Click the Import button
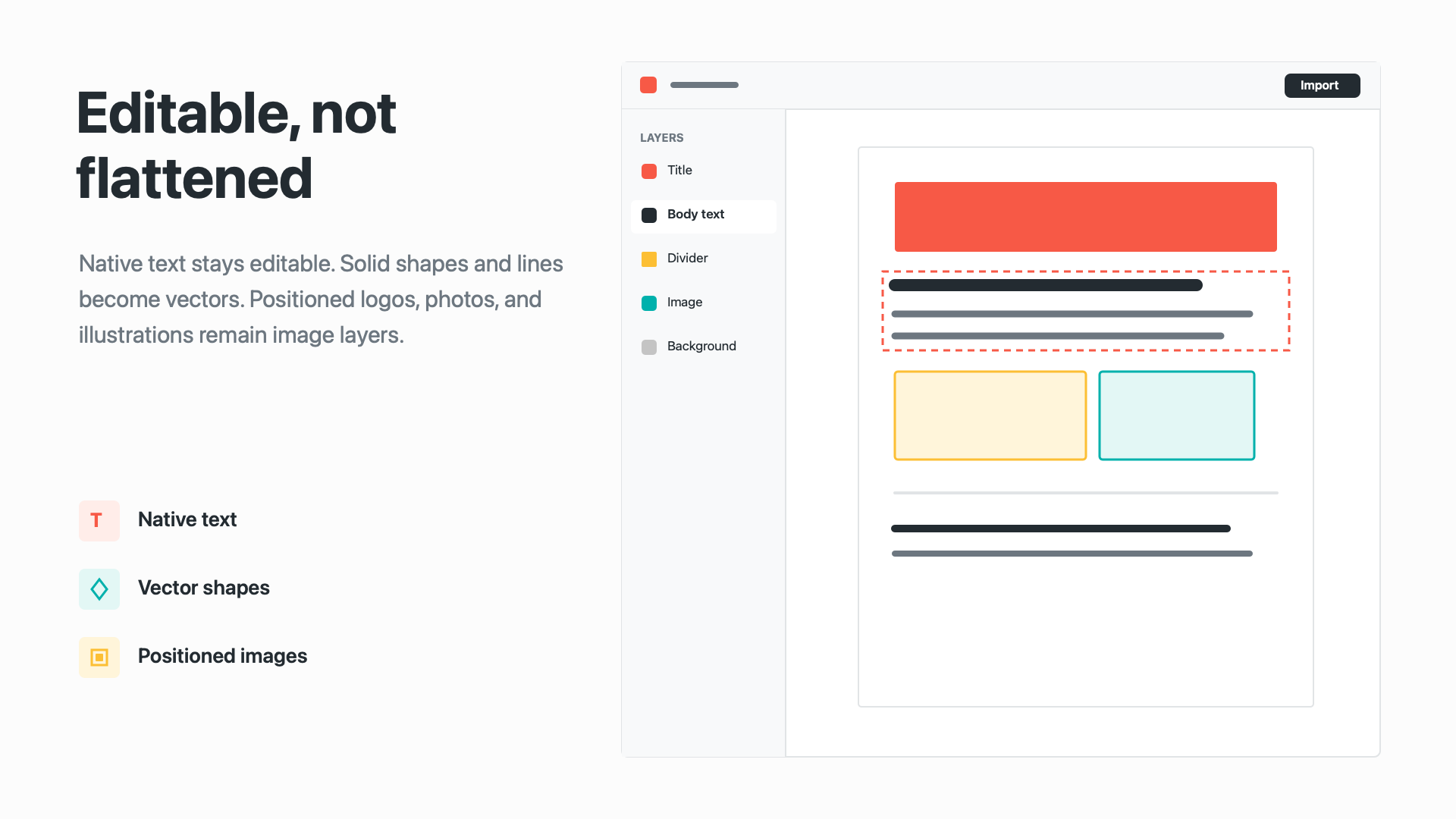 coord(1322,86)
